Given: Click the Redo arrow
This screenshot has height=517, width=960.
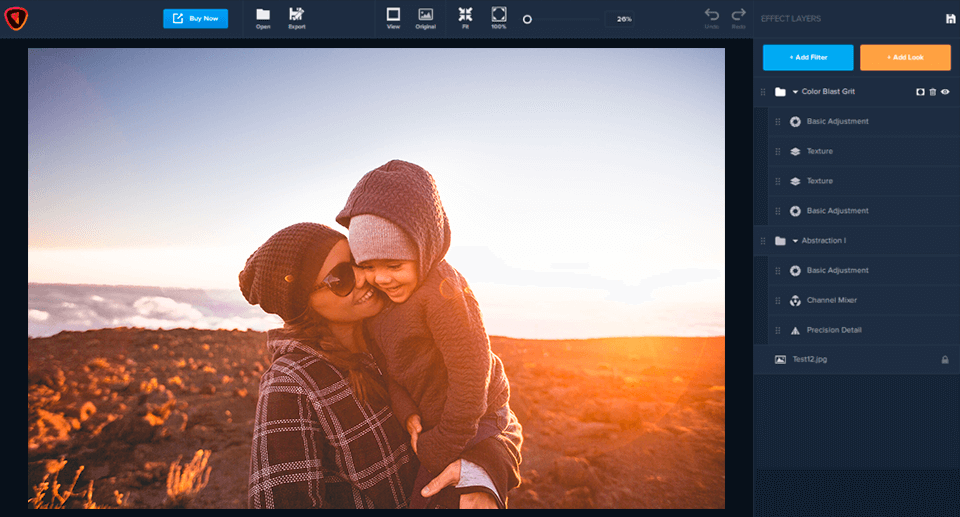Looking at the screenshot, I should [x=739, y=15].
